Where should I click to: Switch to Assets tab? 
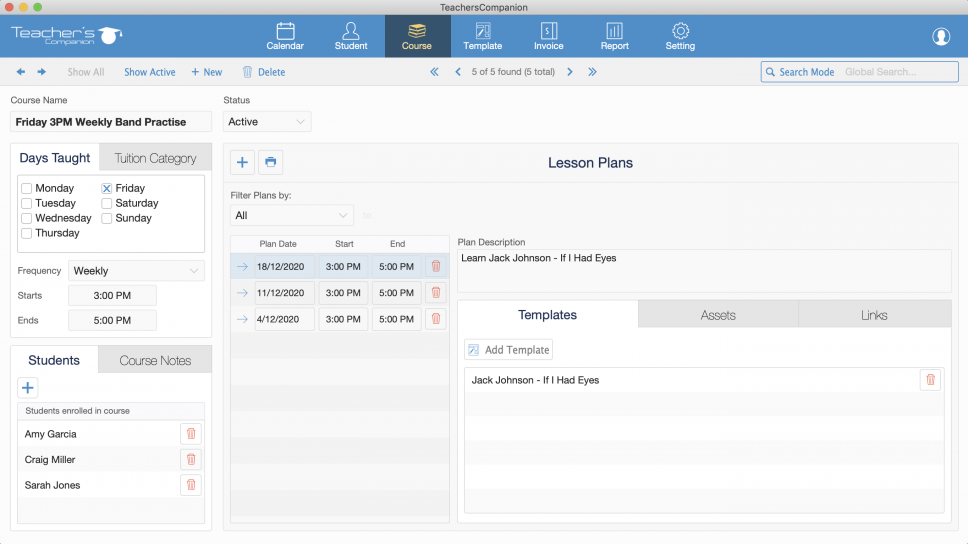tap(718, 315)
